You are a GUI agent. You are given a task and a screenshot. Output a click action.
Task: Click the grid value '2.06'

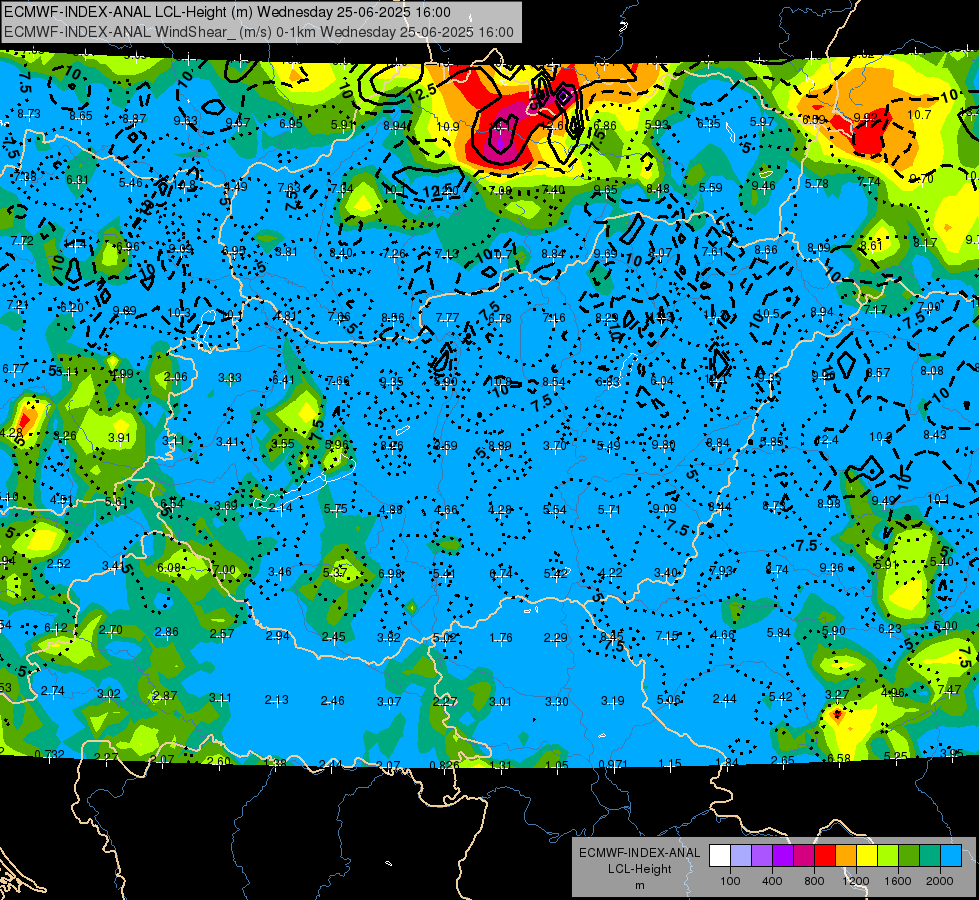click(x=175, y=377)
